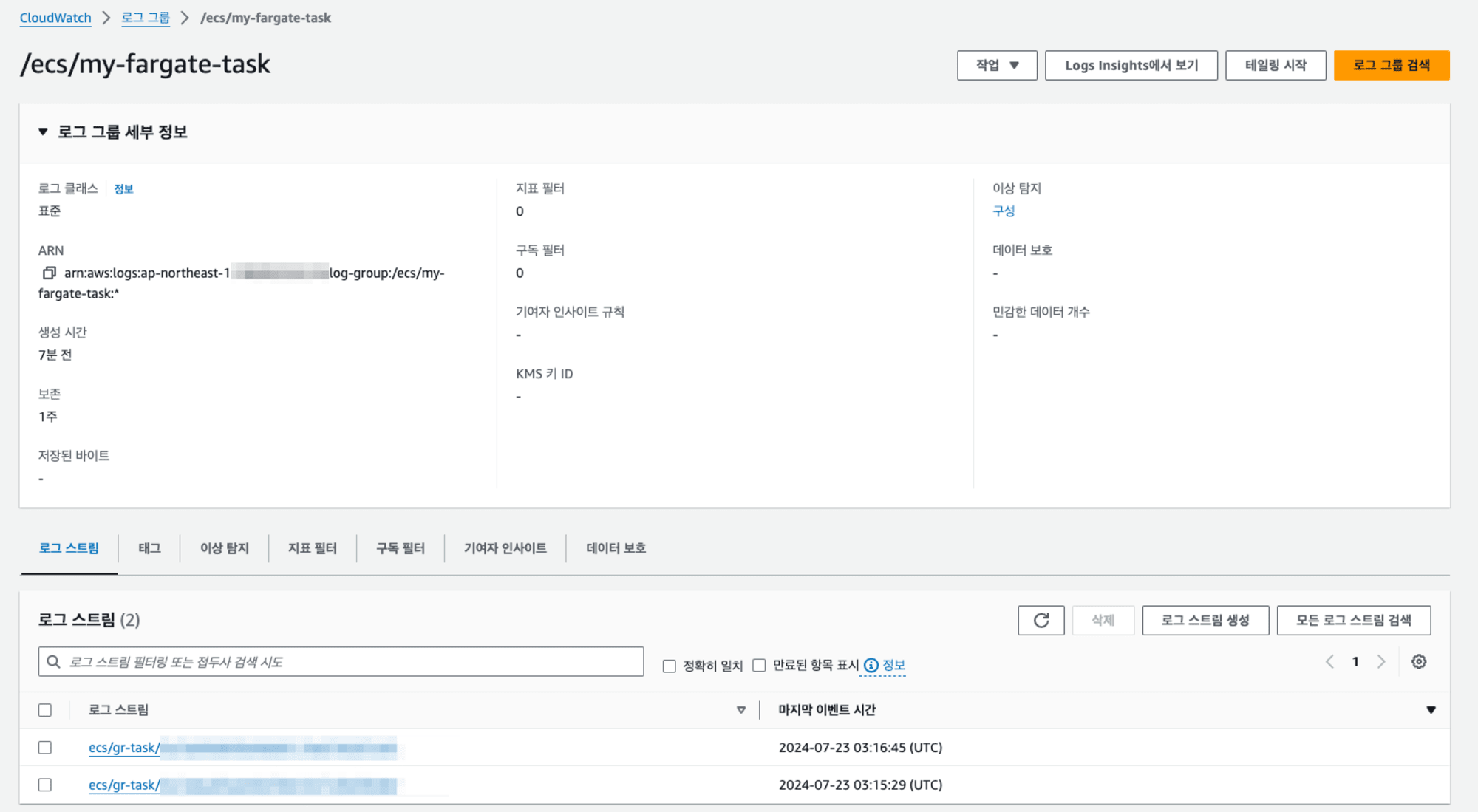Switch to the 로그 스트림 tab

point(69,548)
